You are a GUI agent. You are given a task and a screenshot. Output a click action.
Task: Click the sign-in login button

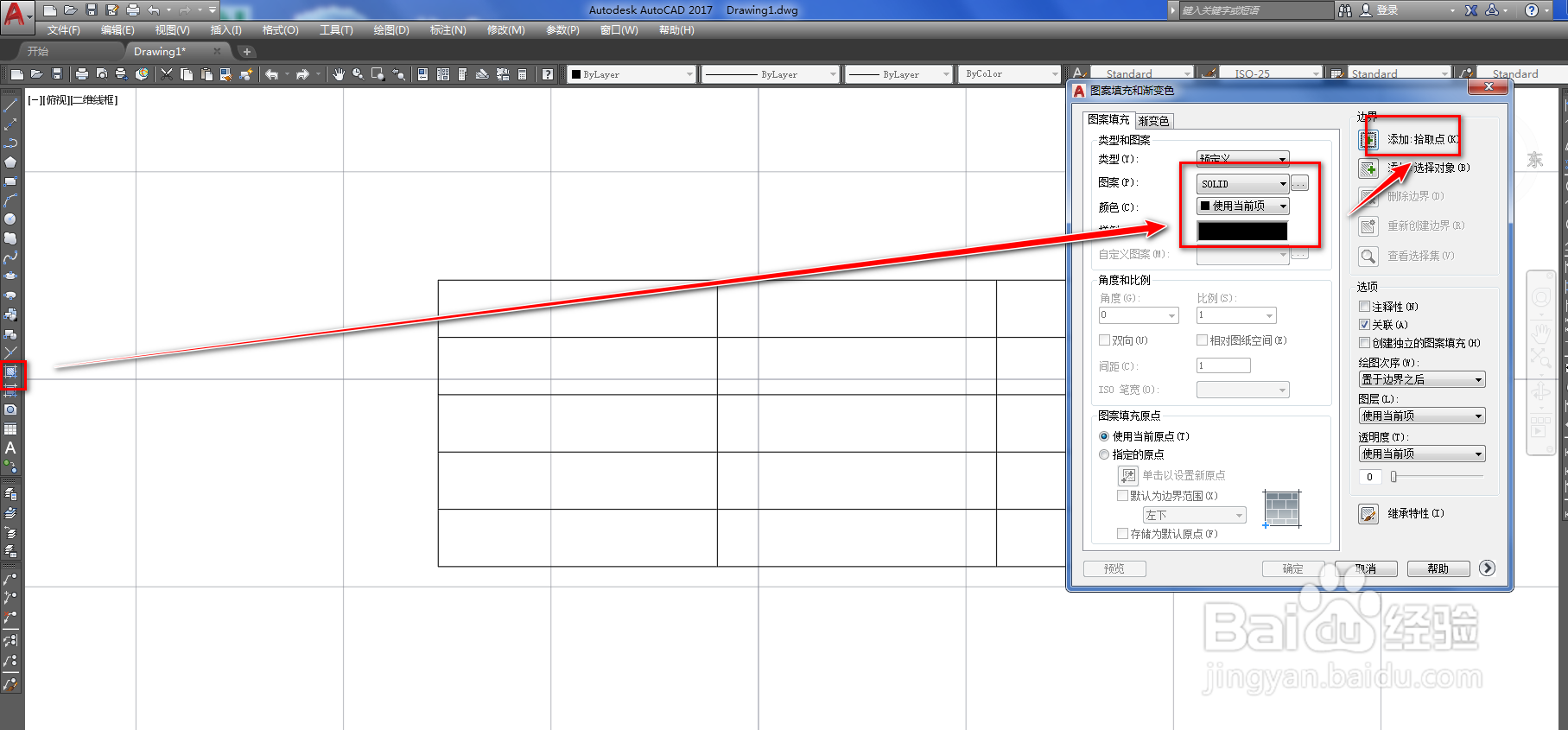[1380, 10]
